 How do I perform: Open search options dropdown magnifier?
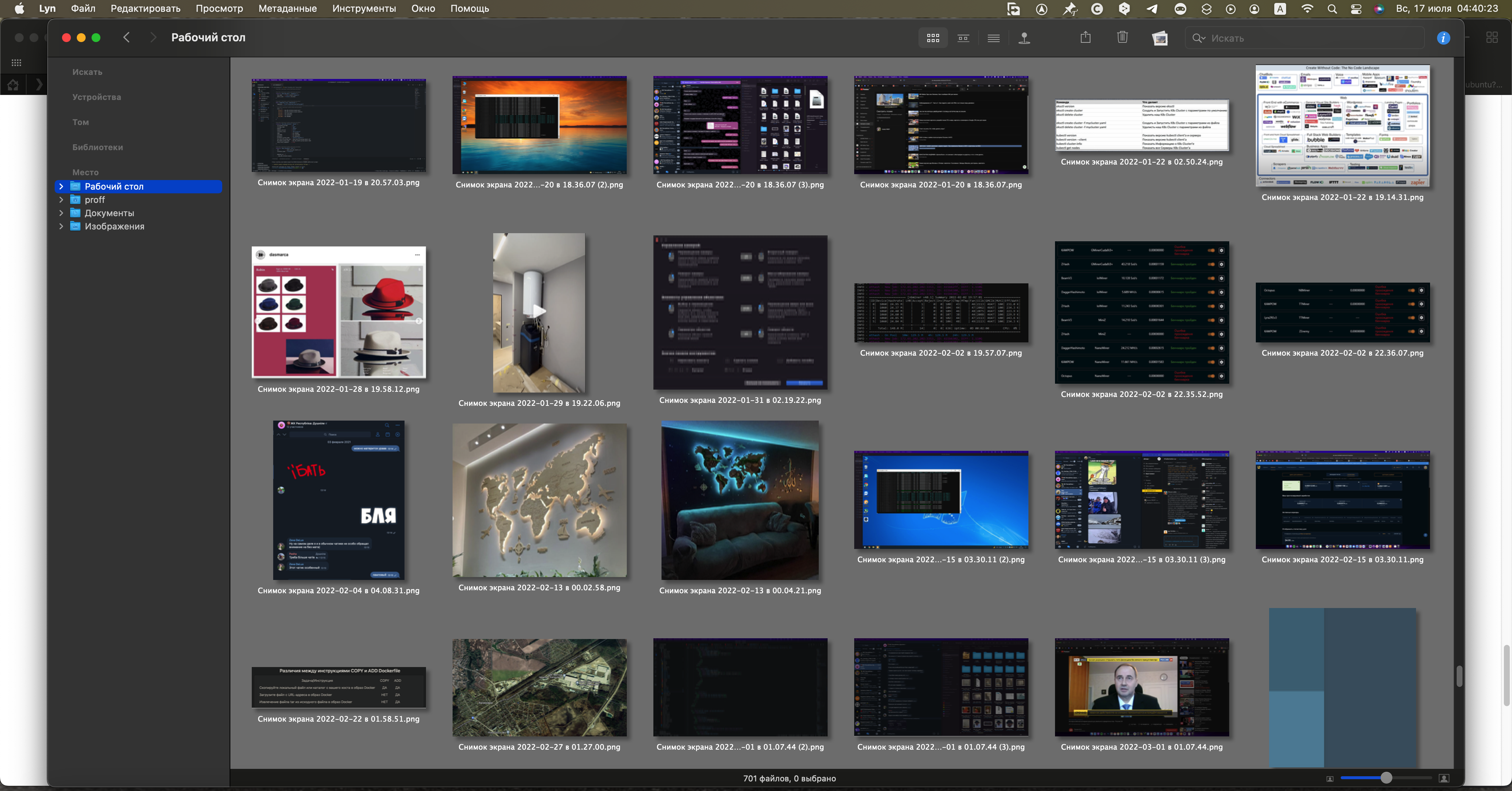[1199, 38]
